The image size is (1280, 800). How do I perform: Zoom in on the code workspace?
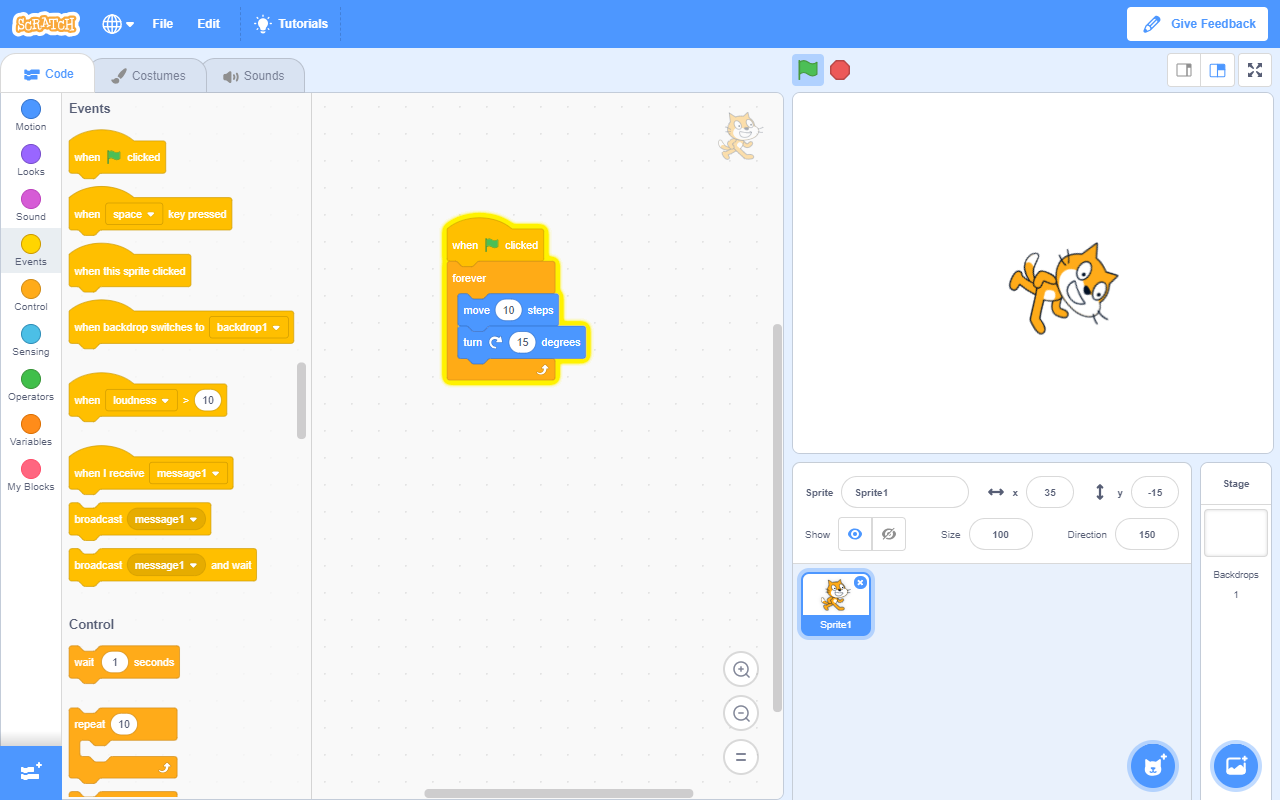click(x=740, y=668)
